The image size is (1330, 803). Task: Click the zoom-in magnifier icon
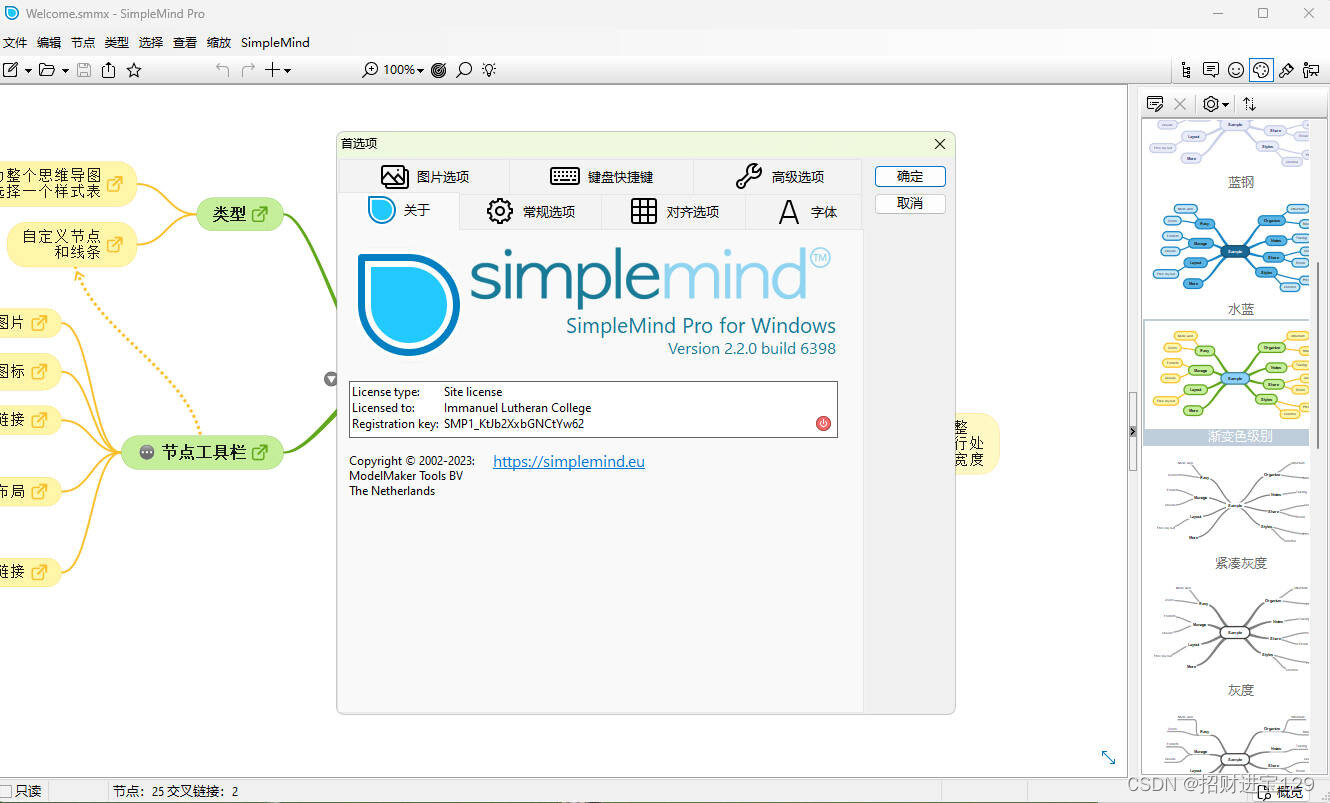[370, 70]
